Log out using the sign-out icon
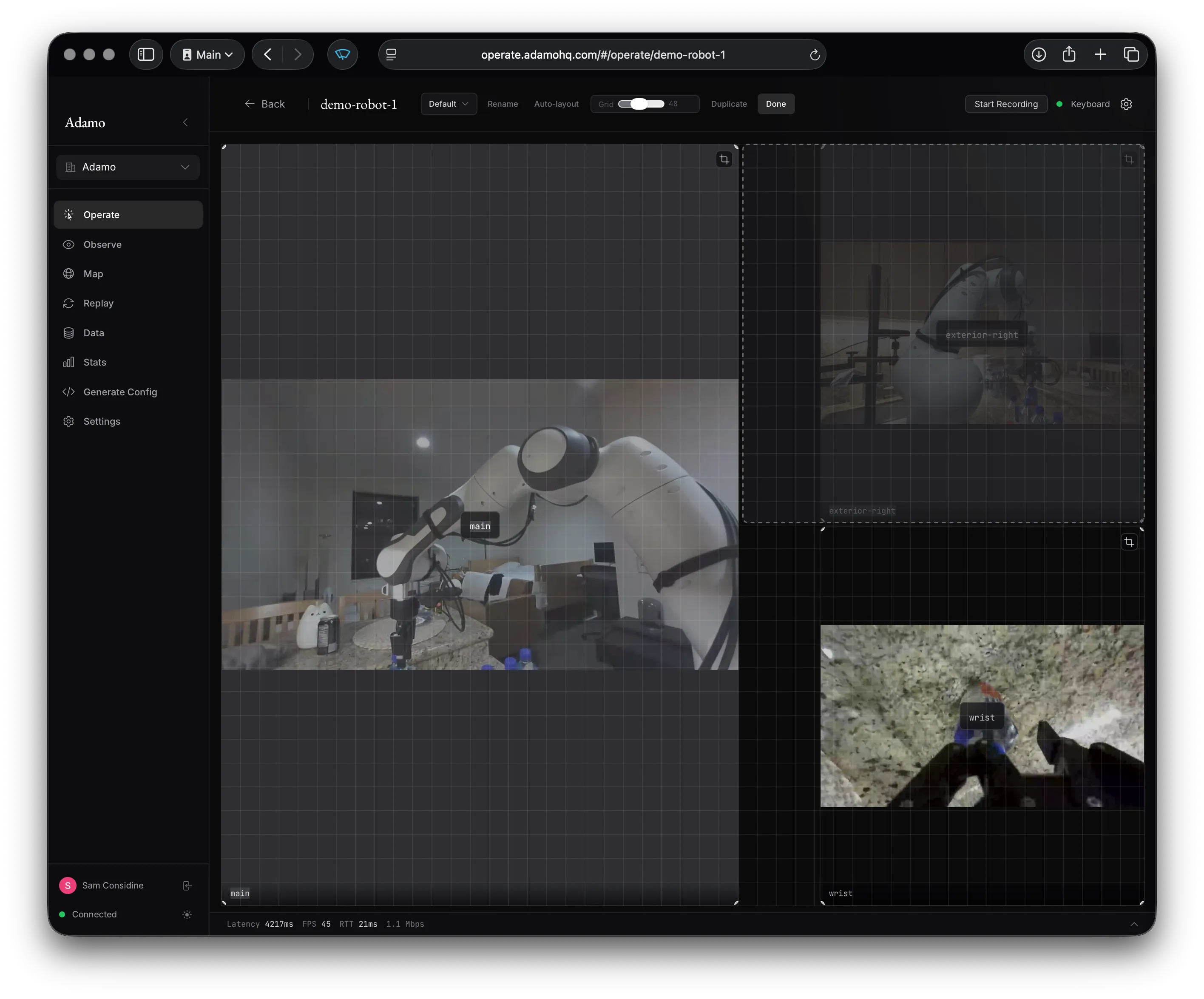 coord(187,885)
